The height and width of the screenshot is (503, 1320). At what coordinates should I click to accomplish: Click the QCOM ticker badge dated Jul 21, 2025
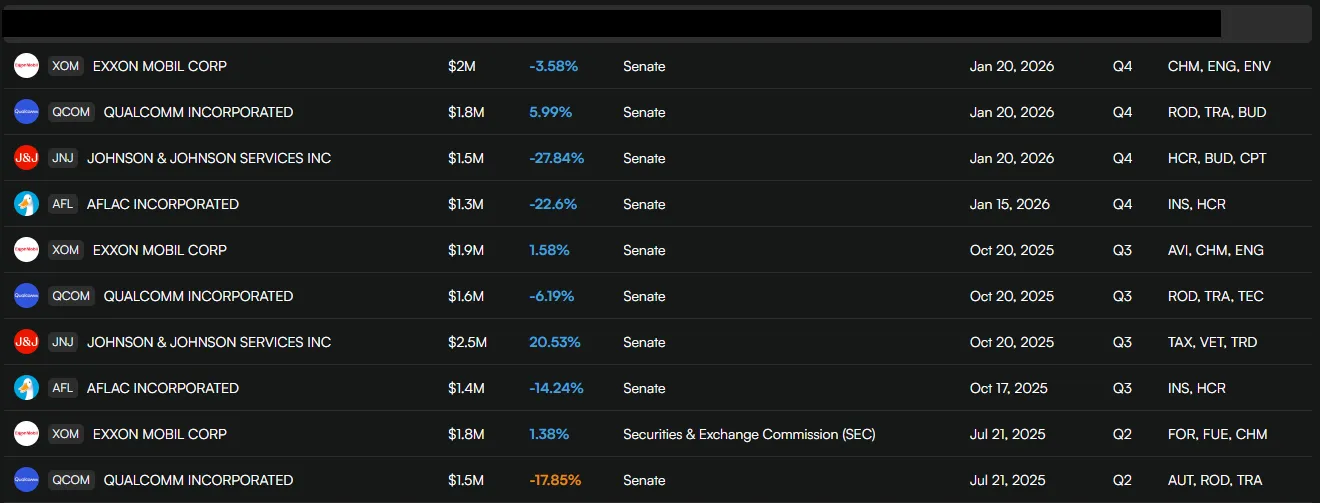coord(71,480)
